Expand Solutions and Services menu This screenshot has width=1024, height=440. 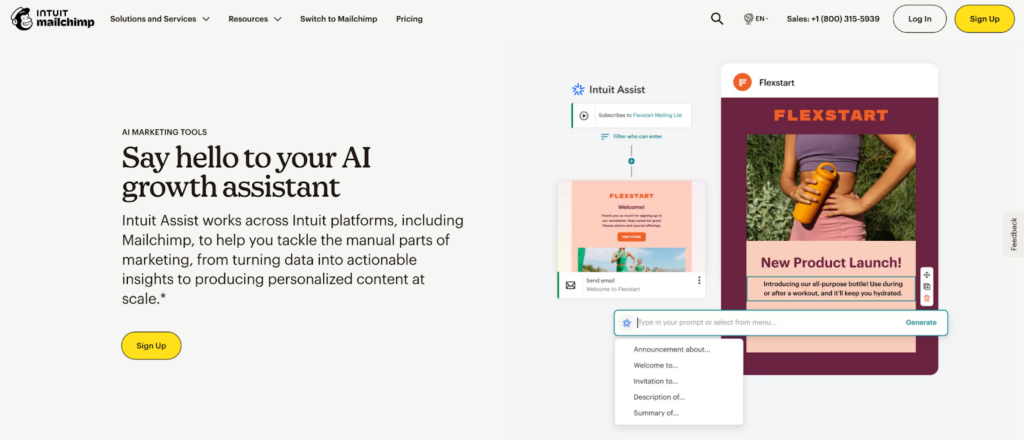[x=160, y=19]
